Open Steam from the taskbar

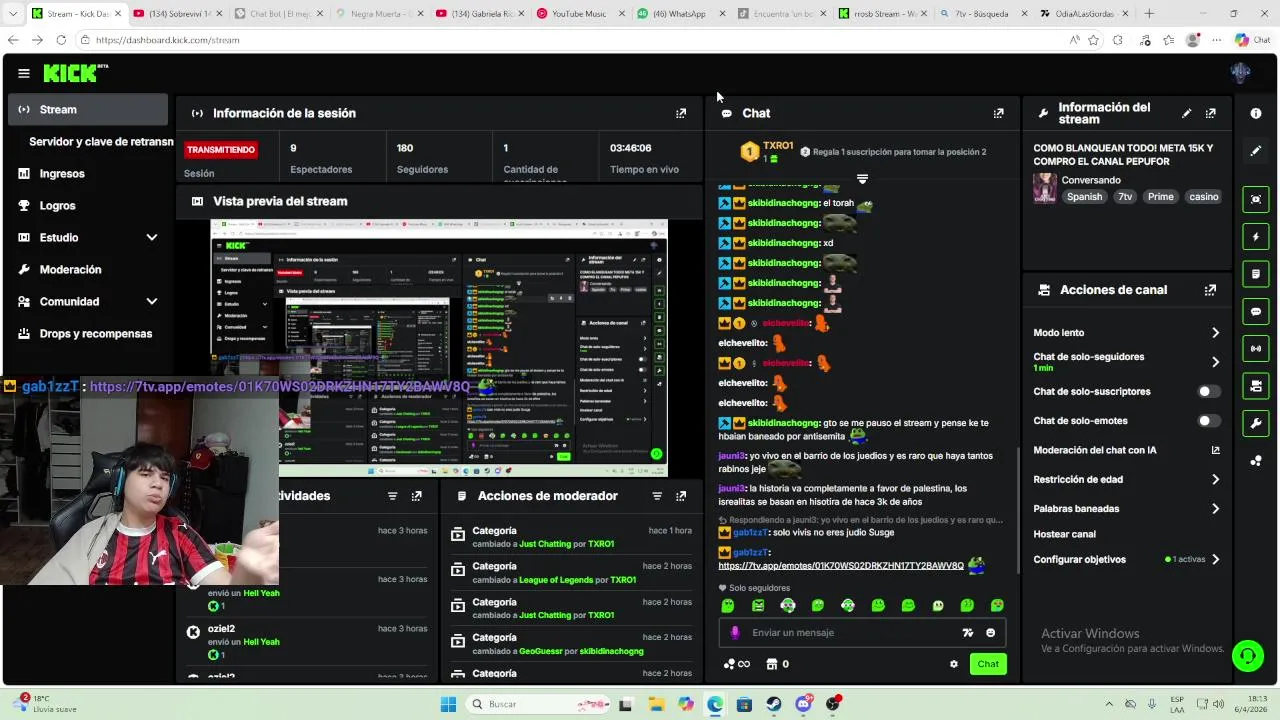[774, 704]
